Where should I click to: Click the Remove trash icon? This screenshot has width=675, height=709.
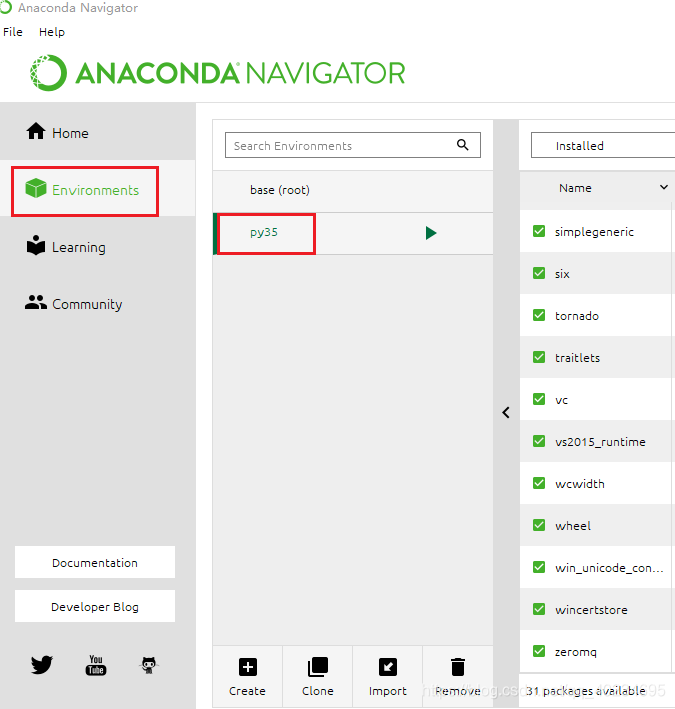coord(458,667)
